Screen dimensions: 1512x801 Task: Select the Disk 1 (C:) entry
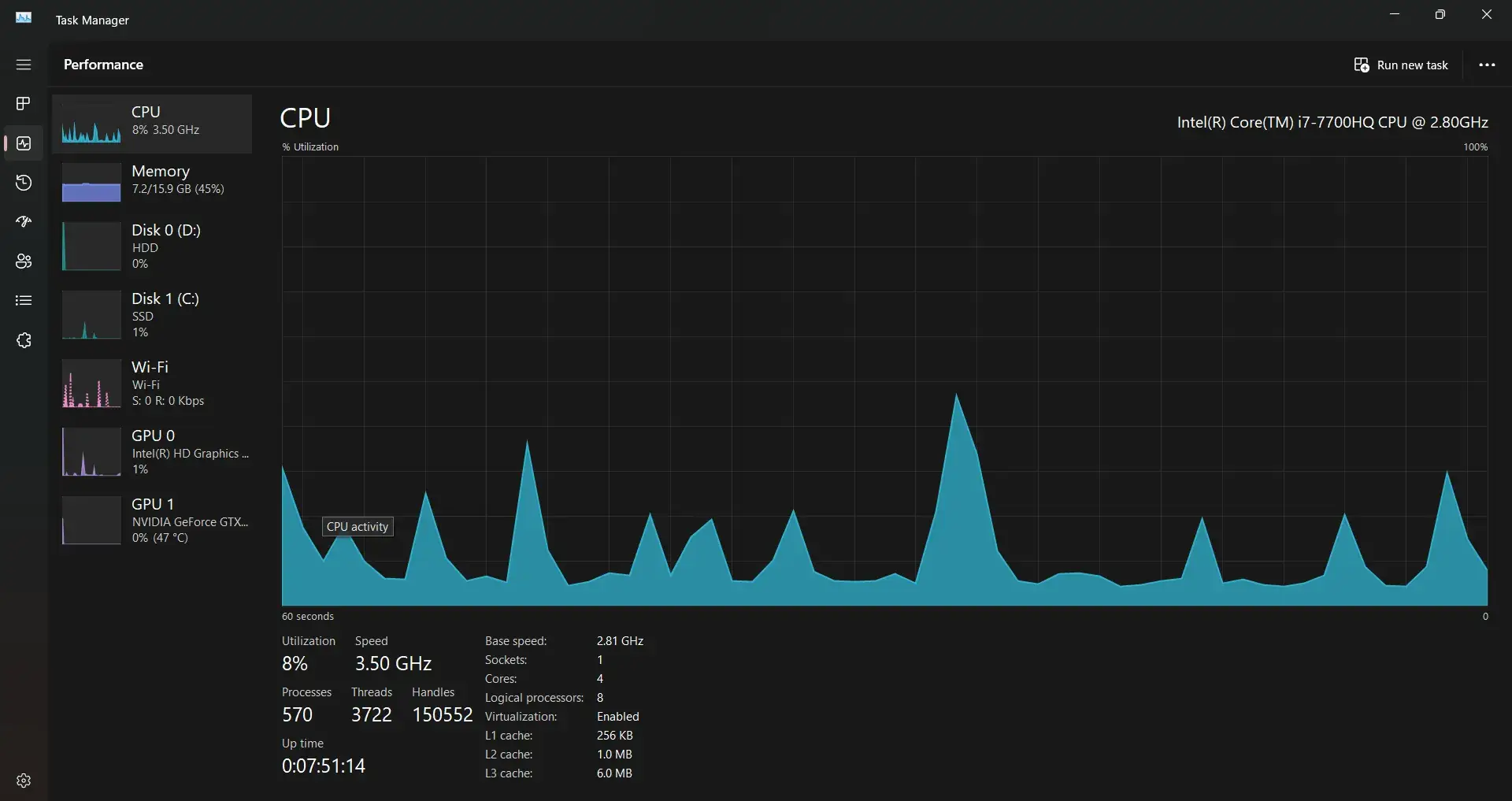[152, 314]
